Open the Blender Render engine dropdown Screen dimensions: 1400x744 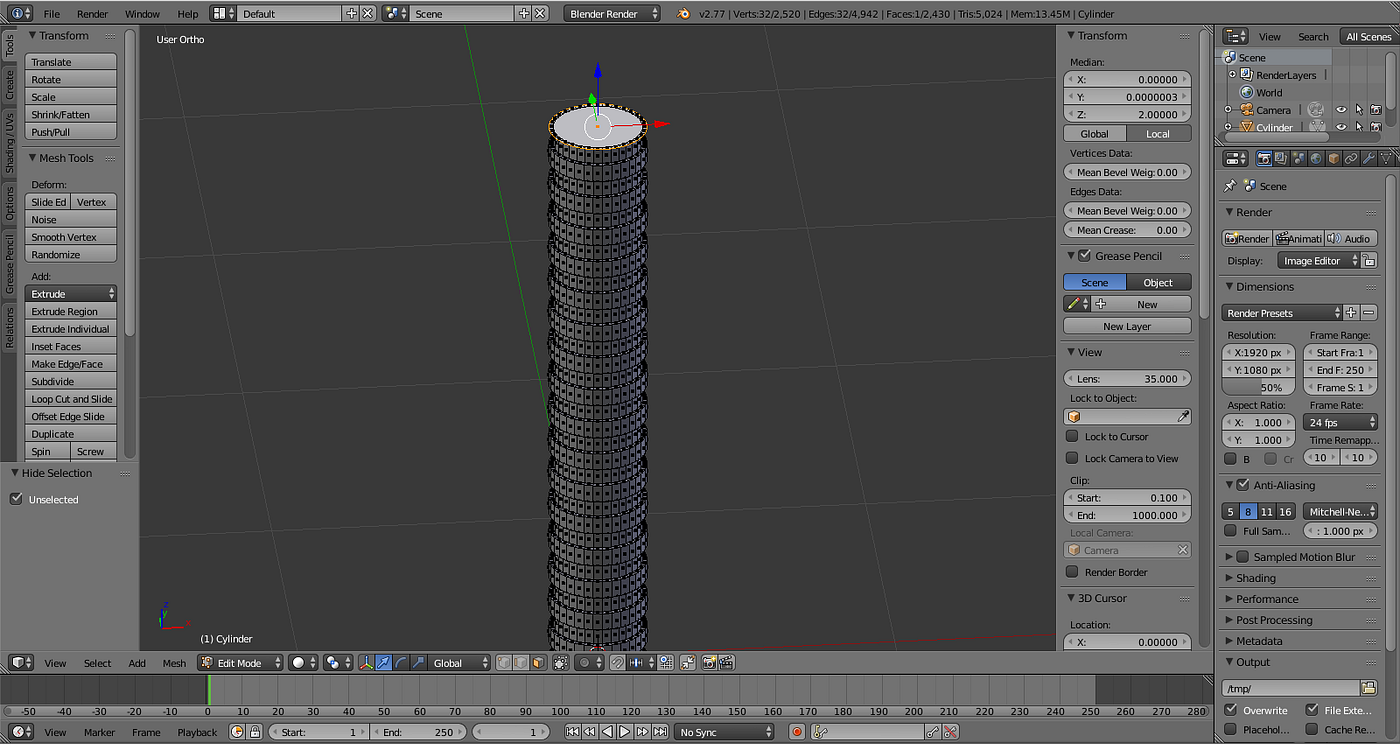click(x=613, y=14)
